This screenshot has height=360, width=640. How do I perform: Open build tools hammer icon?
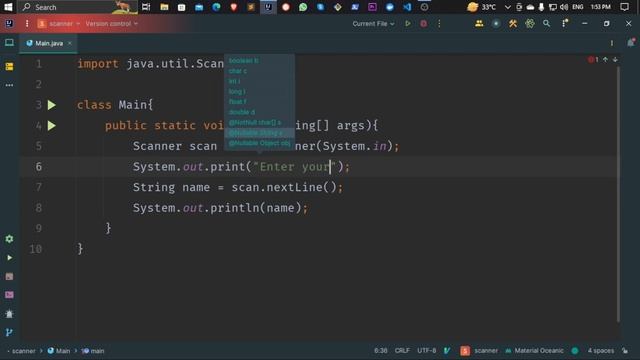point(513,24)
